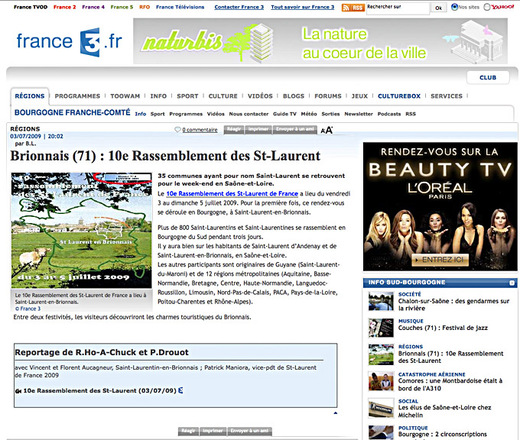Click the text size AA icon

click(327, 130)
